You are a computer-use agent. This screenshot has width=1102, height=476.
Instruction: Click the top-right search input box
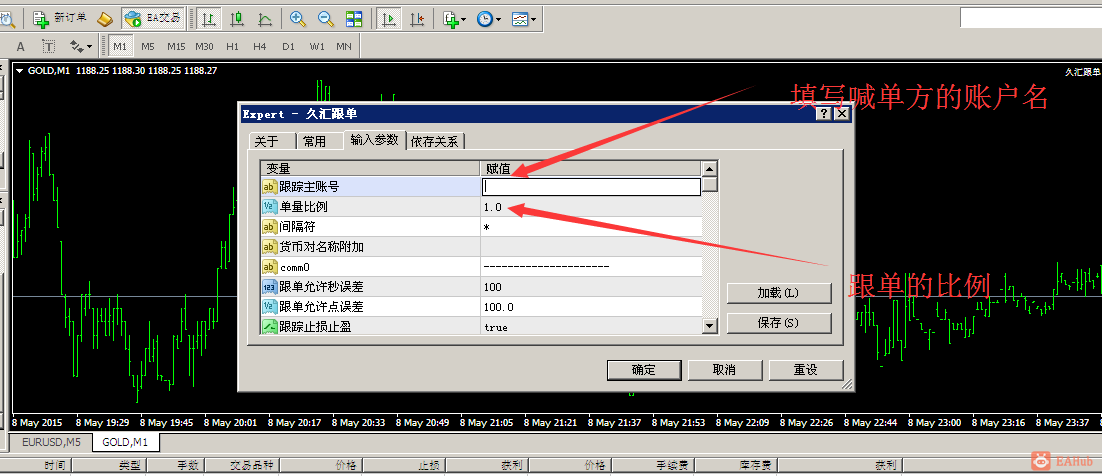tap(1031, 18)
